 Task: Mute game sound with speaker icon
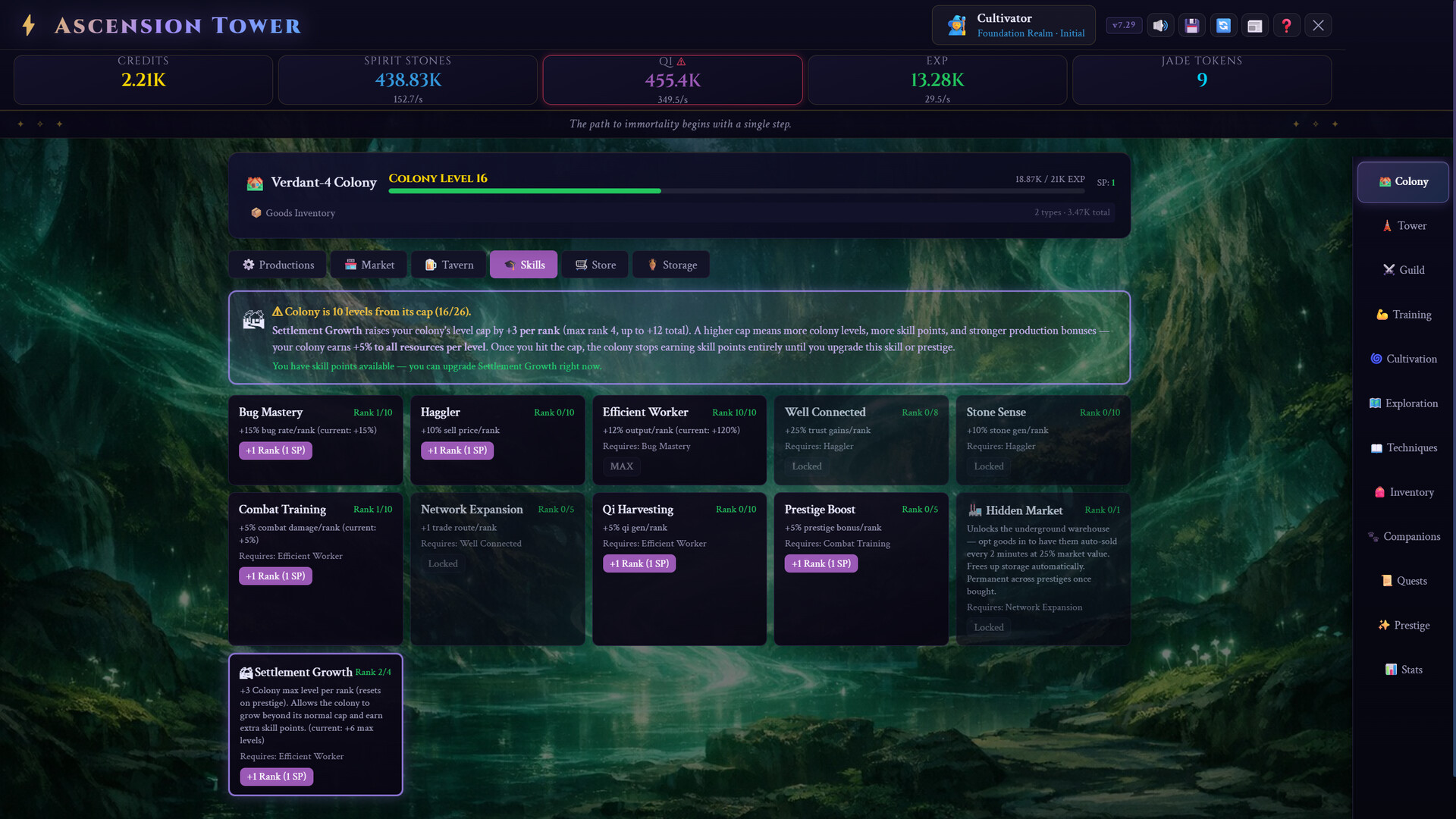pyautogui.click(x=1160, y=26)
